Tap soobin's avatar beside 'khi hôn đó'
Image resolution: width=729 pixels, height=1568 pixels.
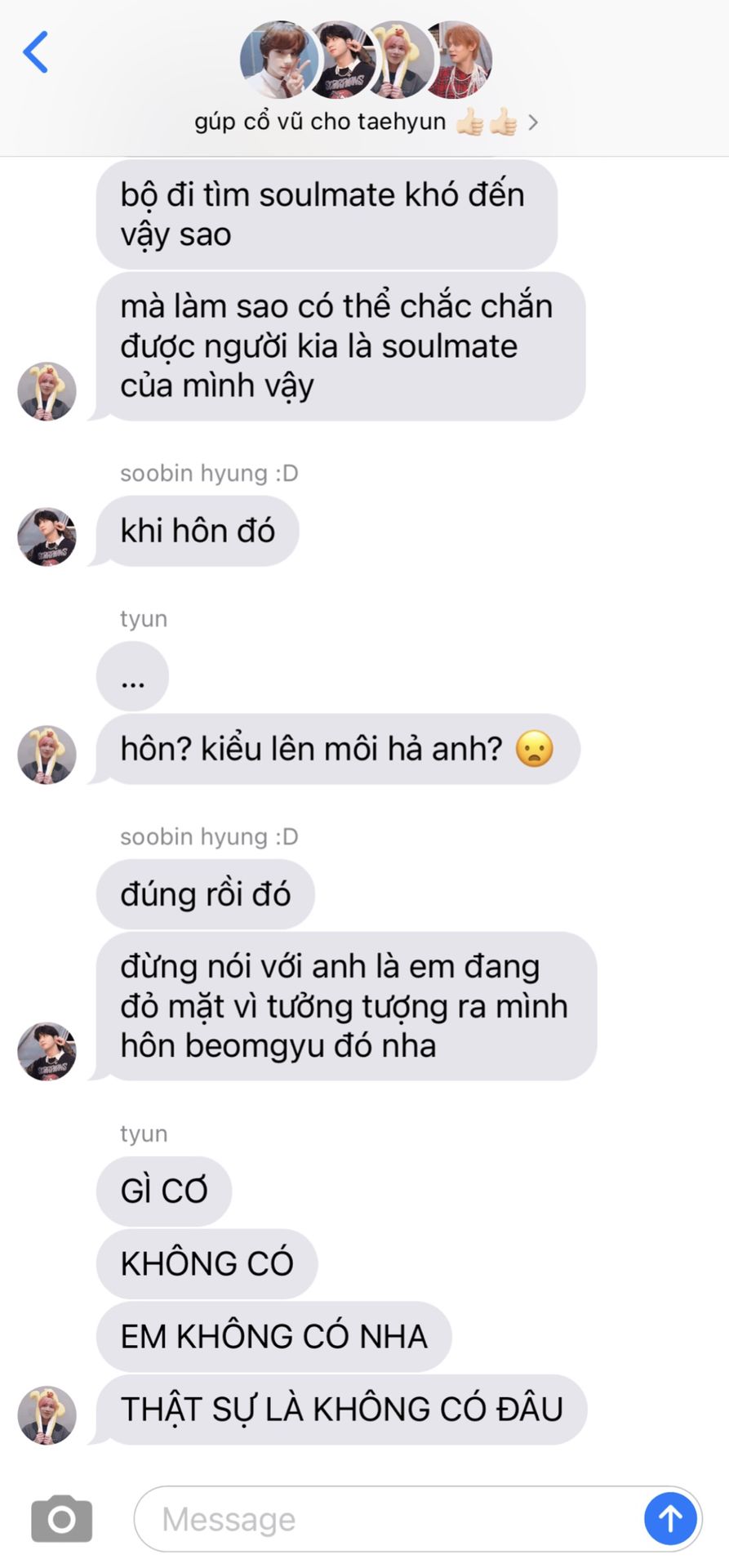[x=47, y=537]
